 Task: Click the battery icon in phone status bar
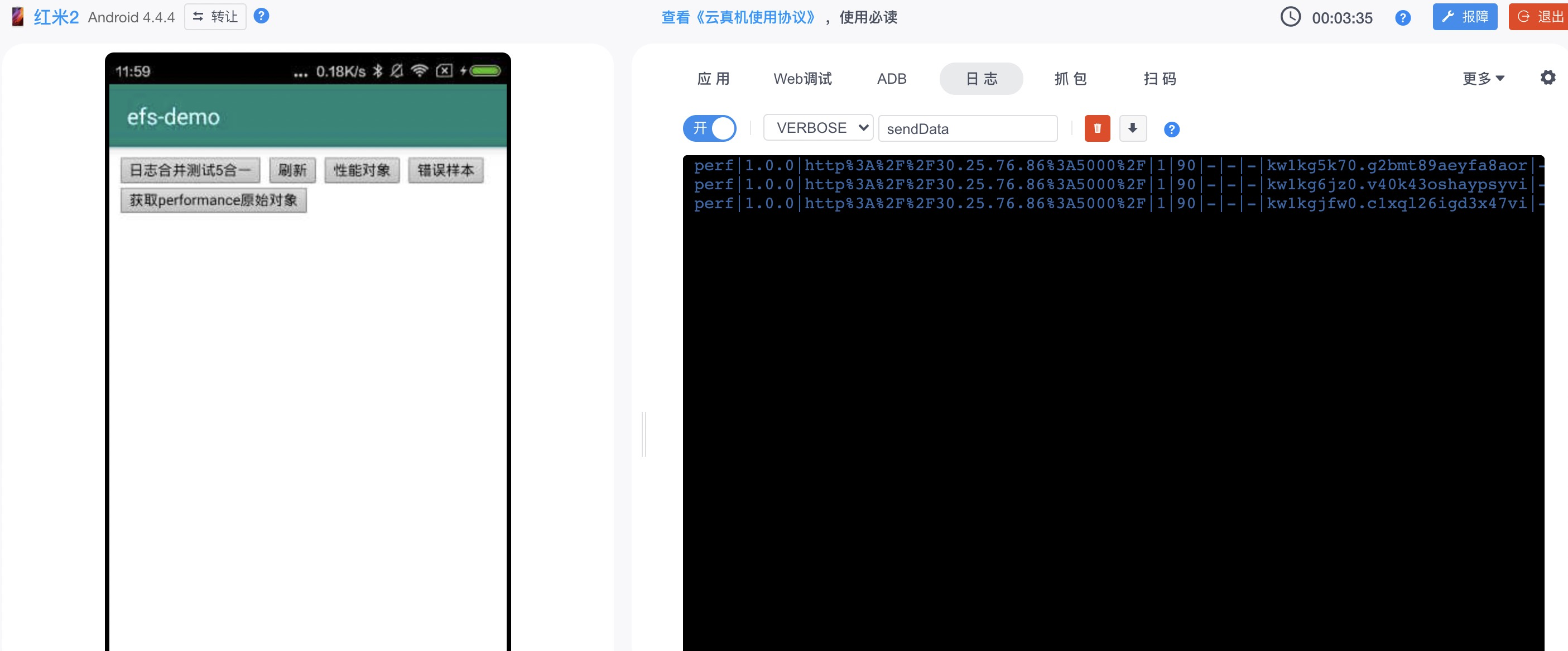[485, 71]
